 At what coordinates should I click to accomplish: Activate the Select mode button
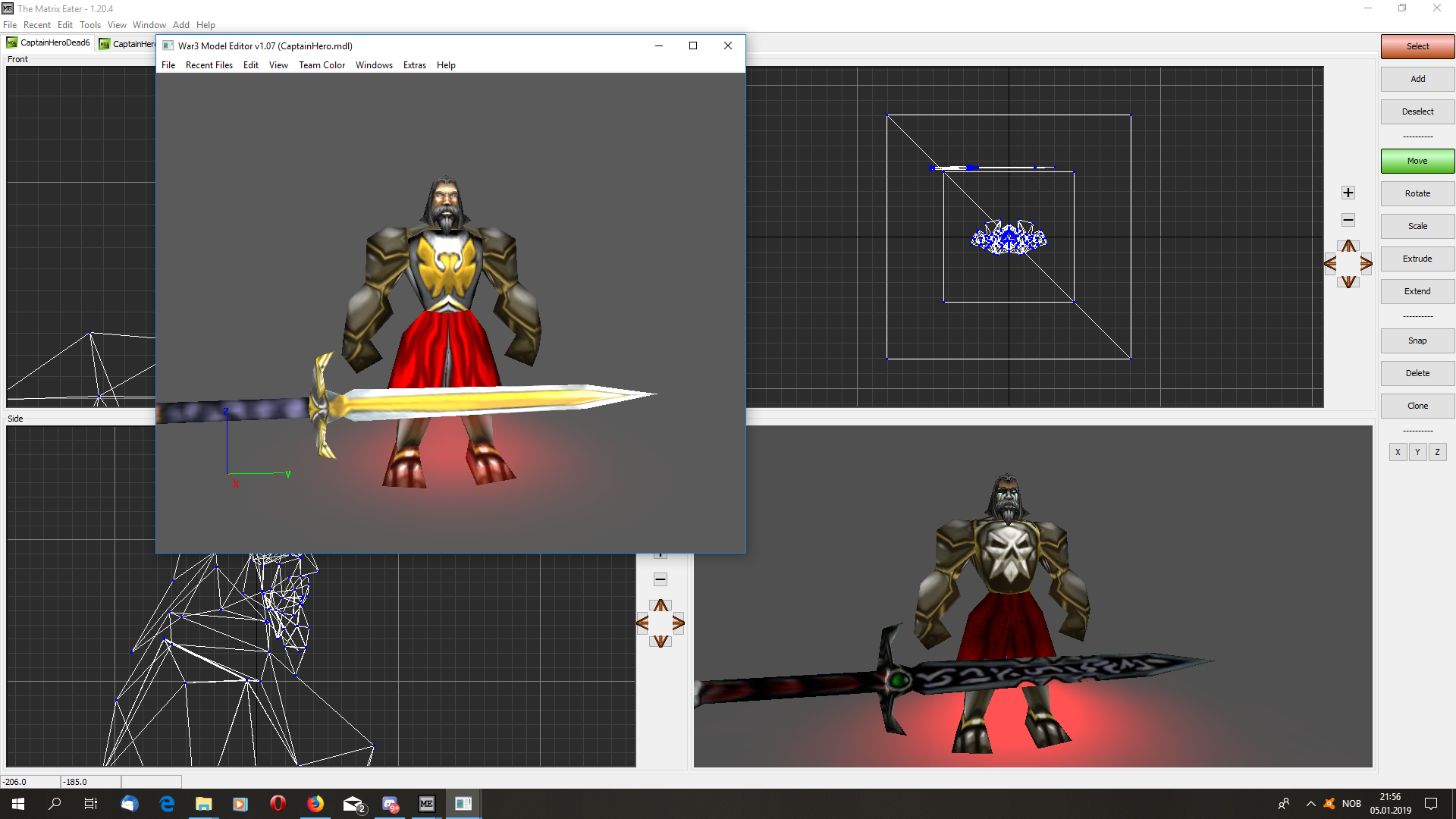[1417, 46]
